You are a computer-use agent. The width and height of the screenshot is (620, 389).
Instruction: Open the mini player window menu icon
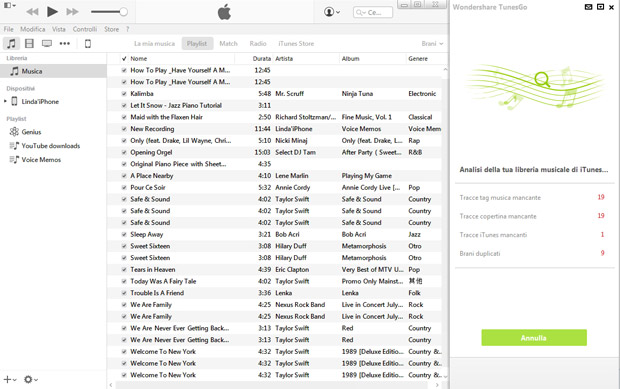pos(9,5)
